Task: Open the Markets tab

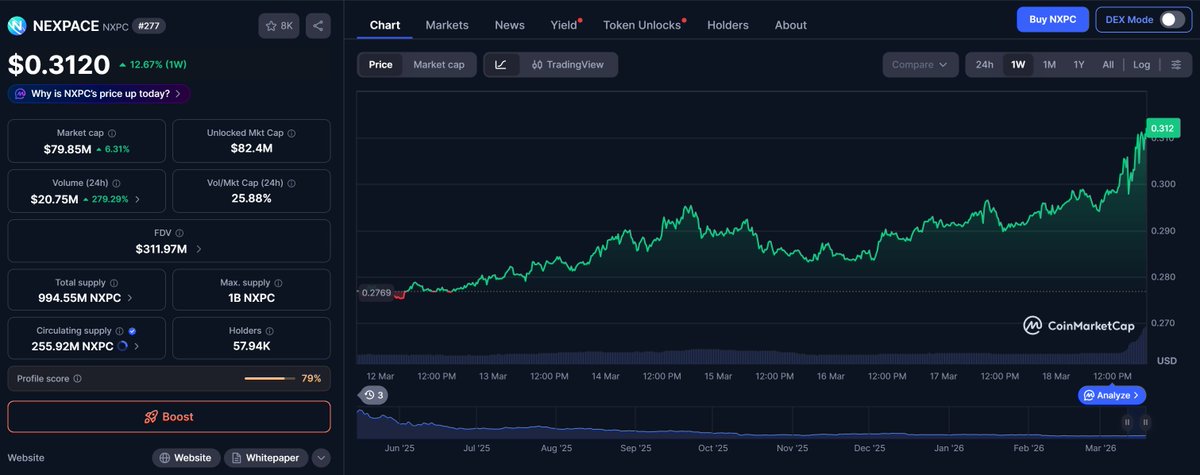Action: [x=447, y=25]
